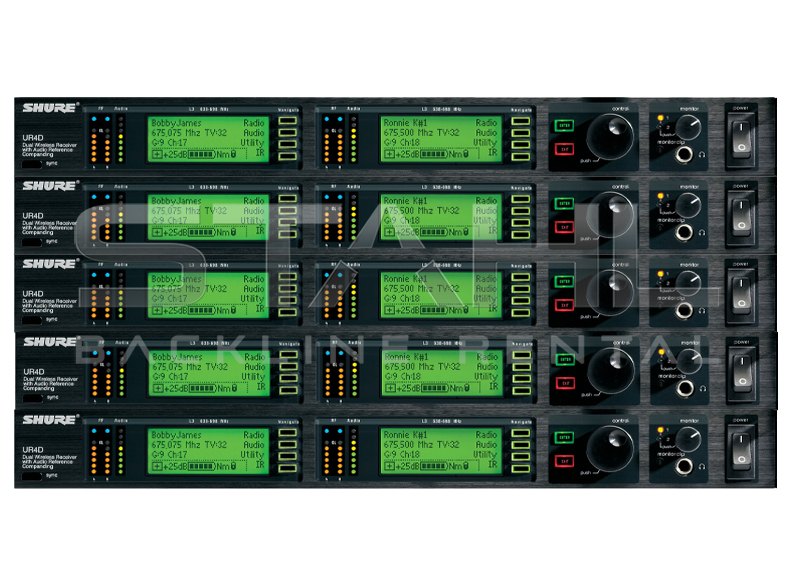
Task: Turn the large control knob on top receiver
Action: click(x=610, y=137)
